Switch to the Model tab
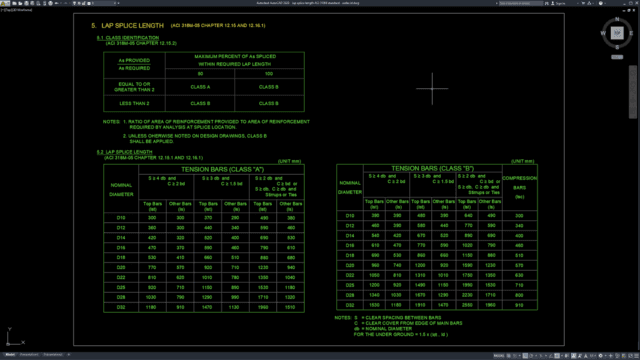 click(10, 355)
